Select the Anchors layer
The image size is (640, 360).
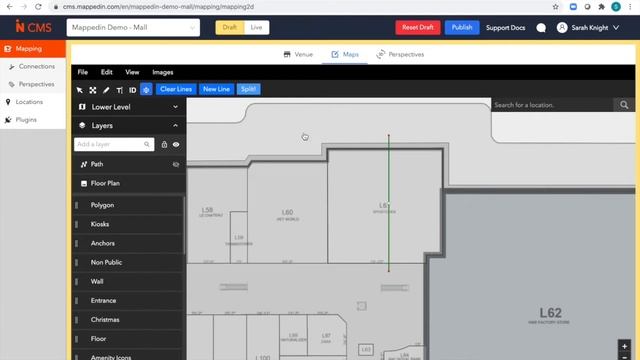coord(129,243)
